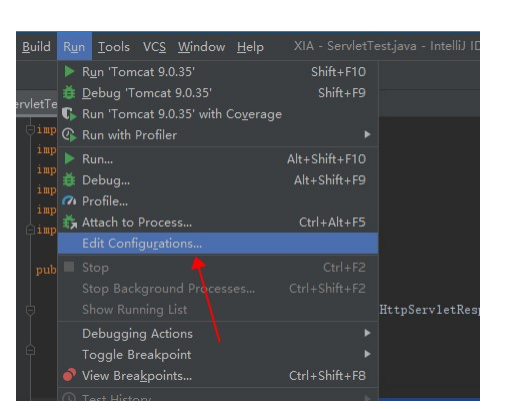Select Edit Configurations... menu entry
This screenshot has width=516, height=409.
218,243
